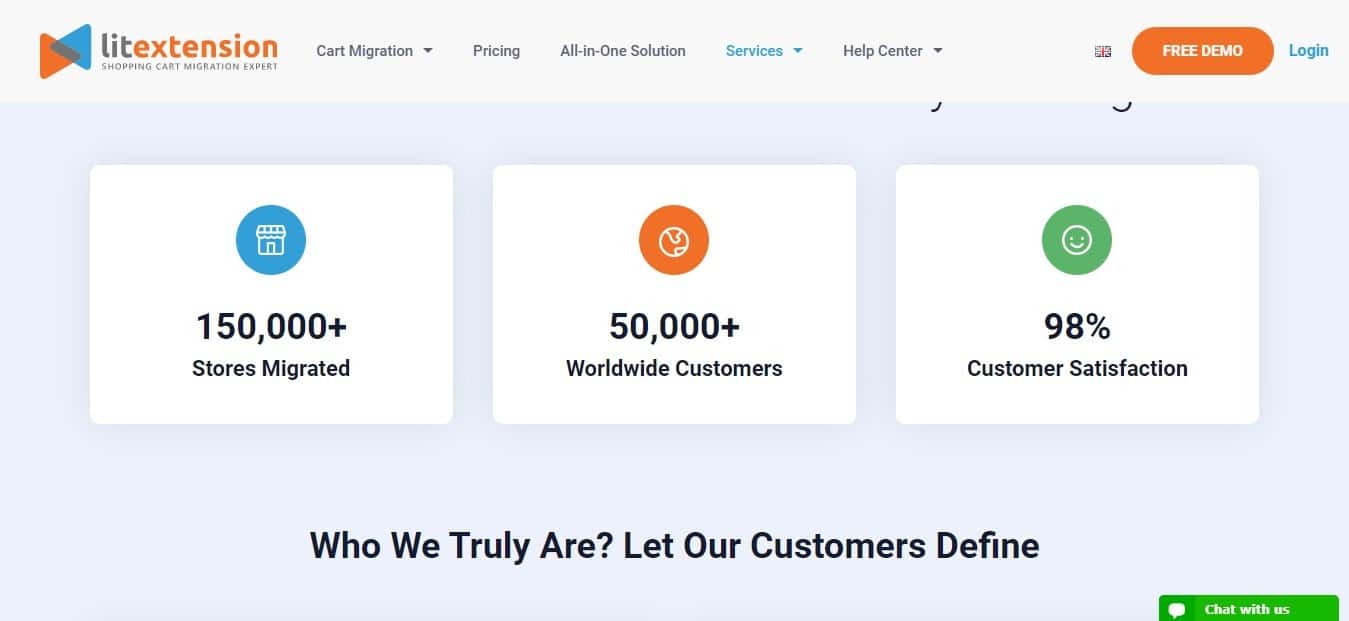Click the FREE DEMO button
The image size is (1349, 621).
click(1202, 51)
